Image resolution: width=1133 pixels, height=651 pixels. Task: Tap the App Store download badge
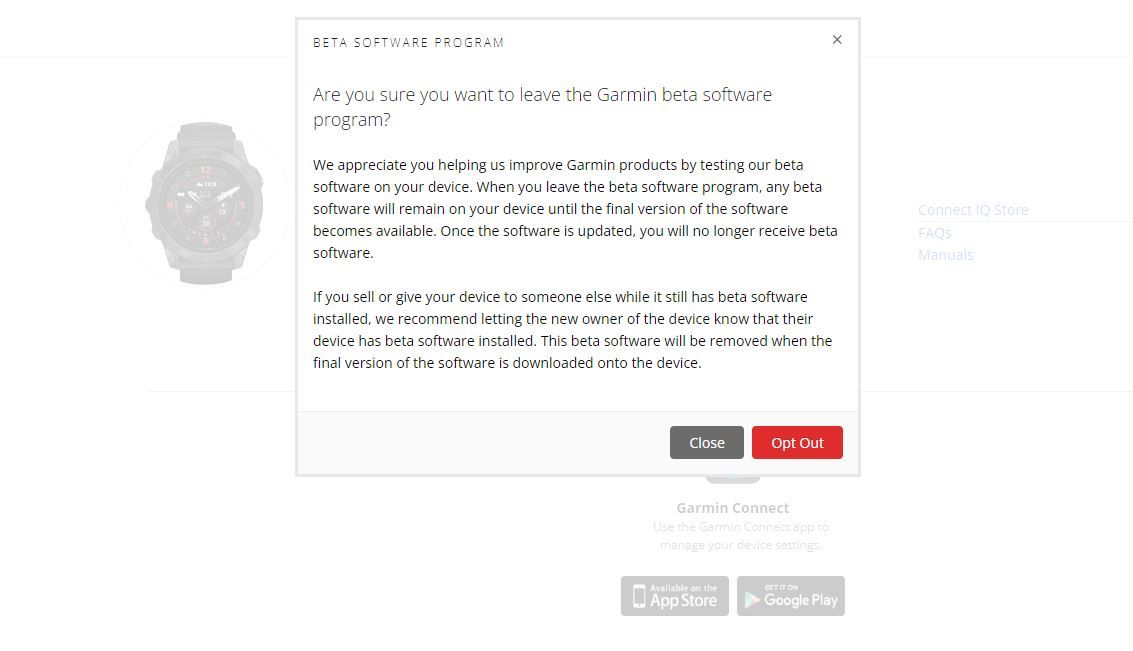[674, 596]
